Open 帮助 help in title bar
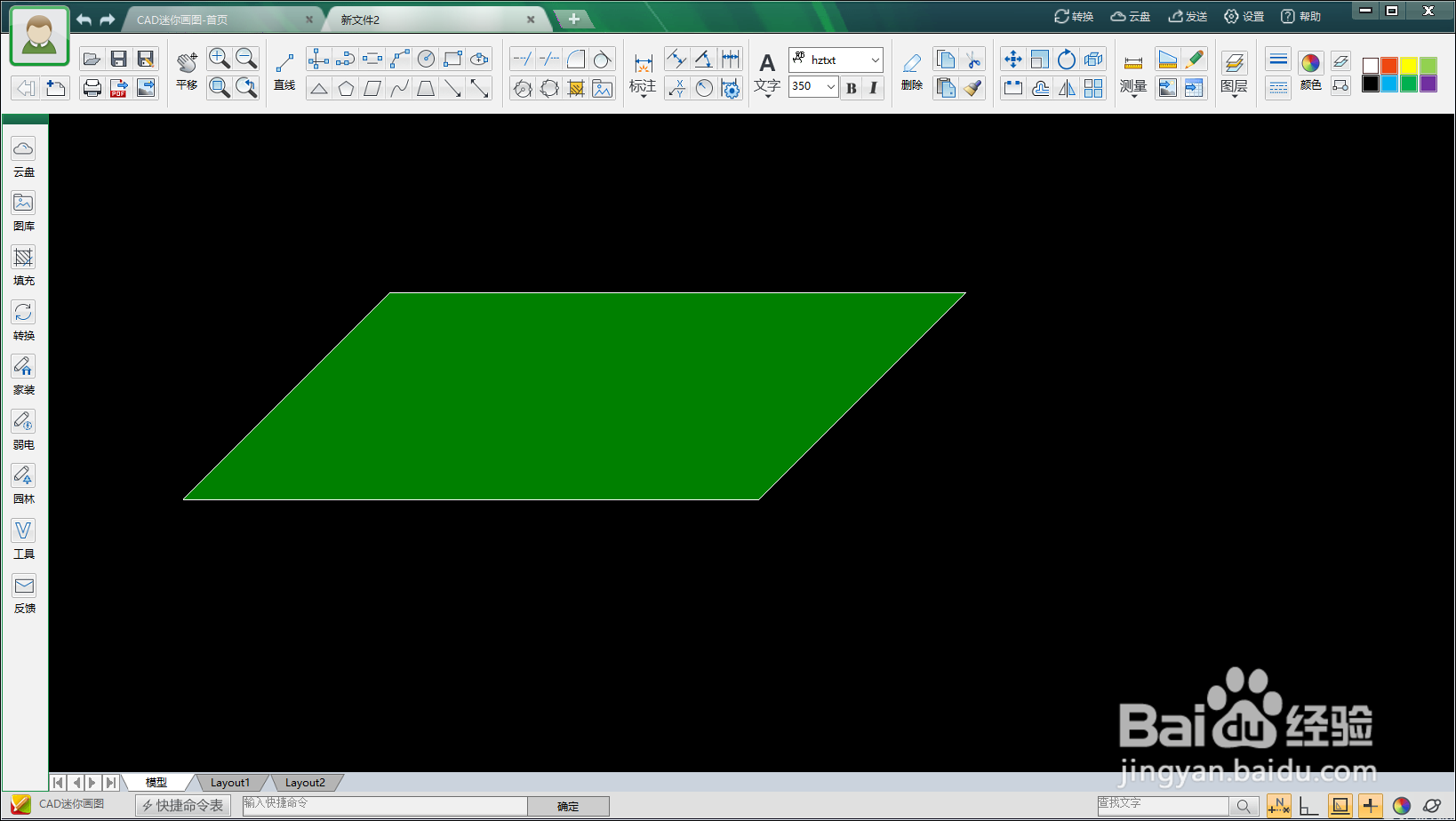 [1300, 17]
